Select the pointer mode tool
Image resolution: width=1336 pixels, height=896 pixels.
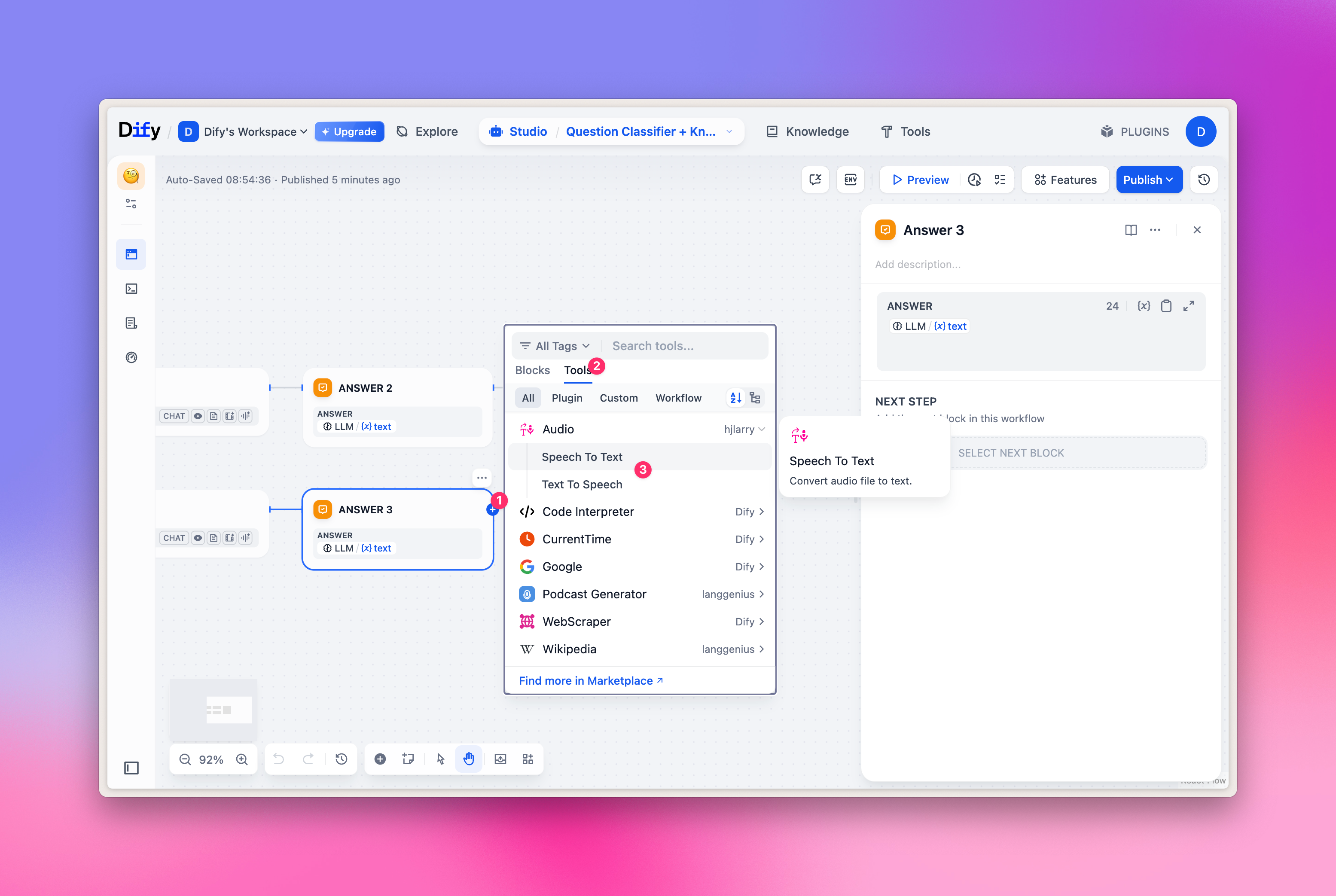[440, 759]
